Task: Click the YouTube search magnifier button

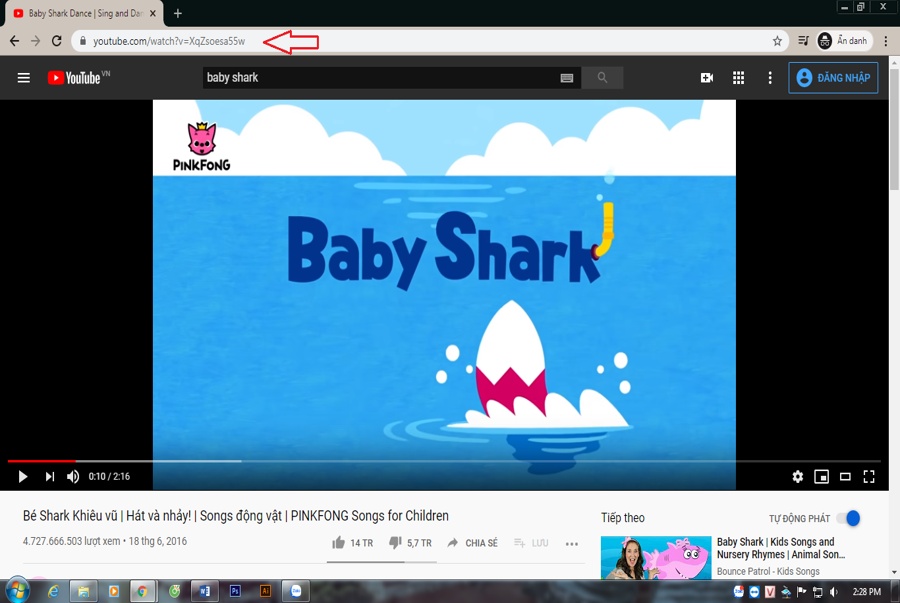Action: coord(602,77)
